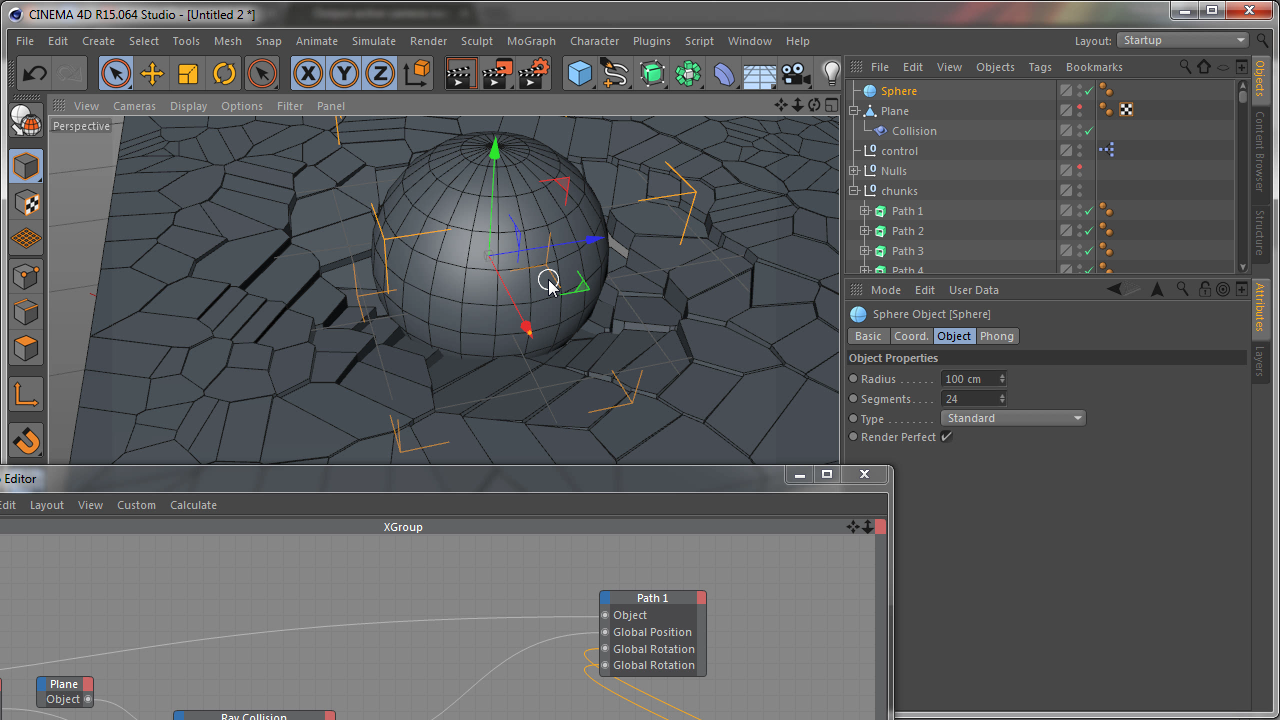Screen dimensions: 1280x720
Task: Open the Character menu
Action: coord(594,41)
